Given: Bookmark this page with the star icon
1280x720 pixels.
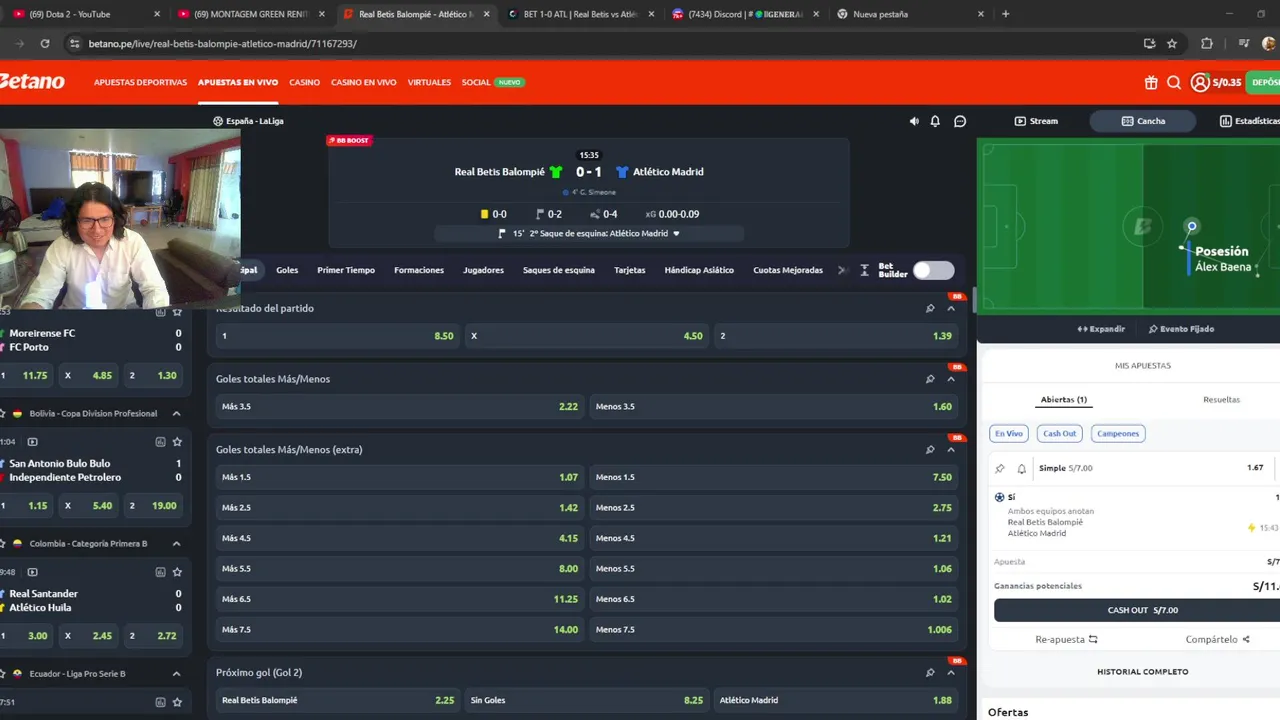Looking at the screenshot, I should click(x=1172, y=44).
